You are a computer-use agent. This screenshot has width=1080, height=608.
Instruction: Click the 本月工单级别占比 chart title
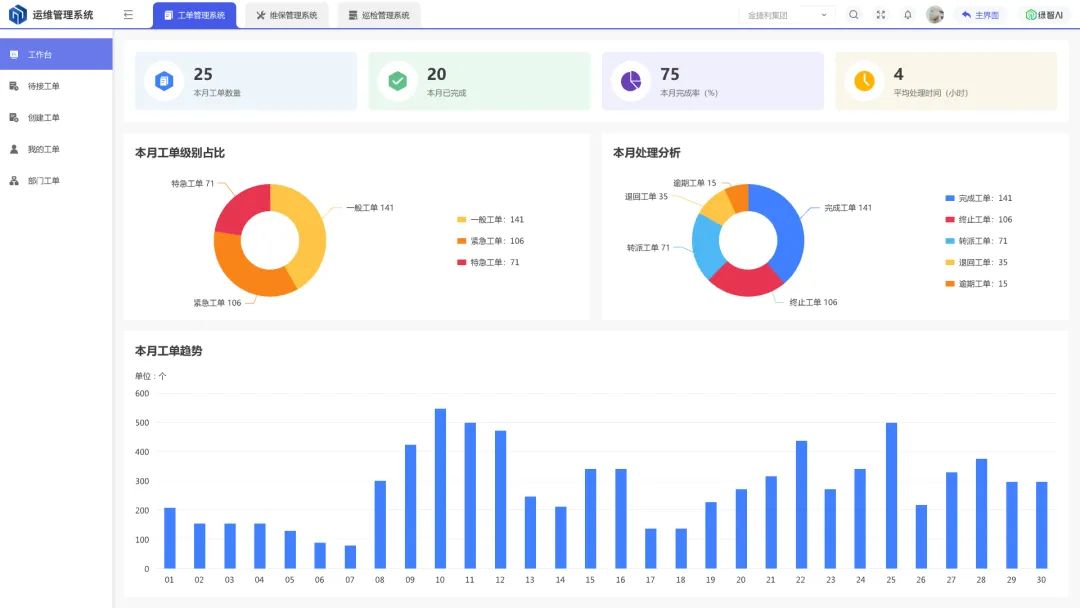pyautogui.click(x=180, y=153)
